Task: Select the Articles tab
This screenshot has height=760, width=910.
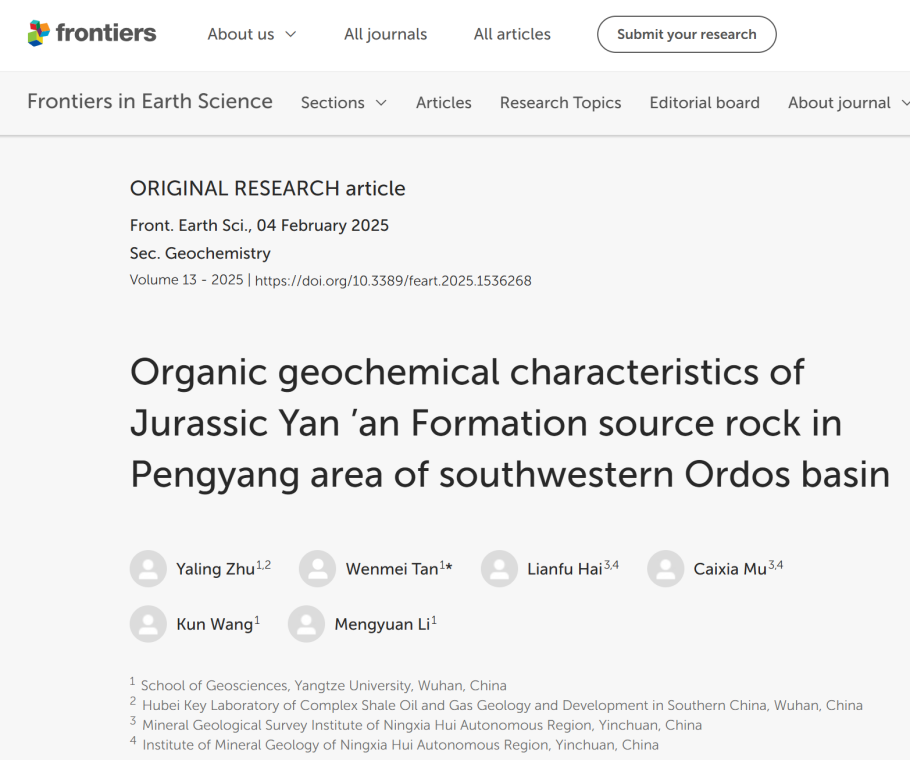Action: 443,103
